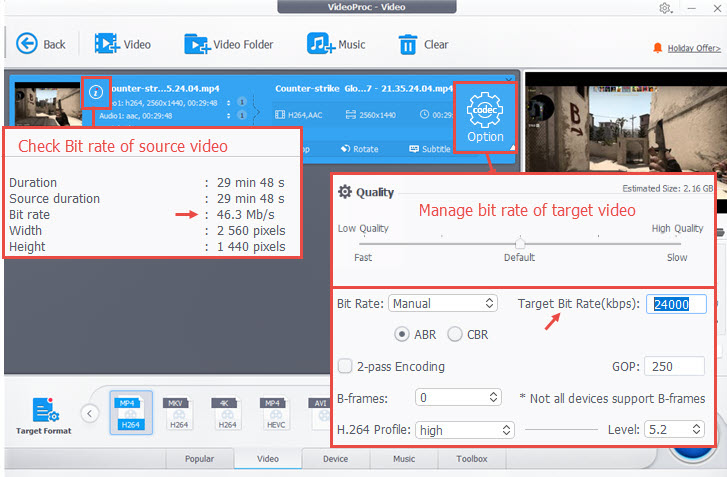Screen dimensions: 727x477
Task: Click video track selector arrows
Action: (229, 103)
